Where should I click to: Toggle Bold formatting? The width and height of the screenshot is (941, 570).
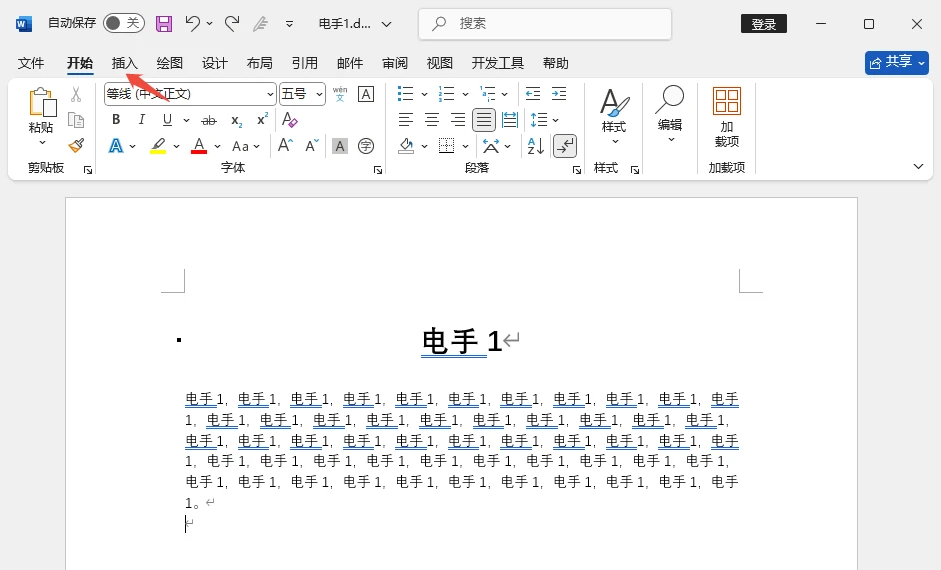116,120
